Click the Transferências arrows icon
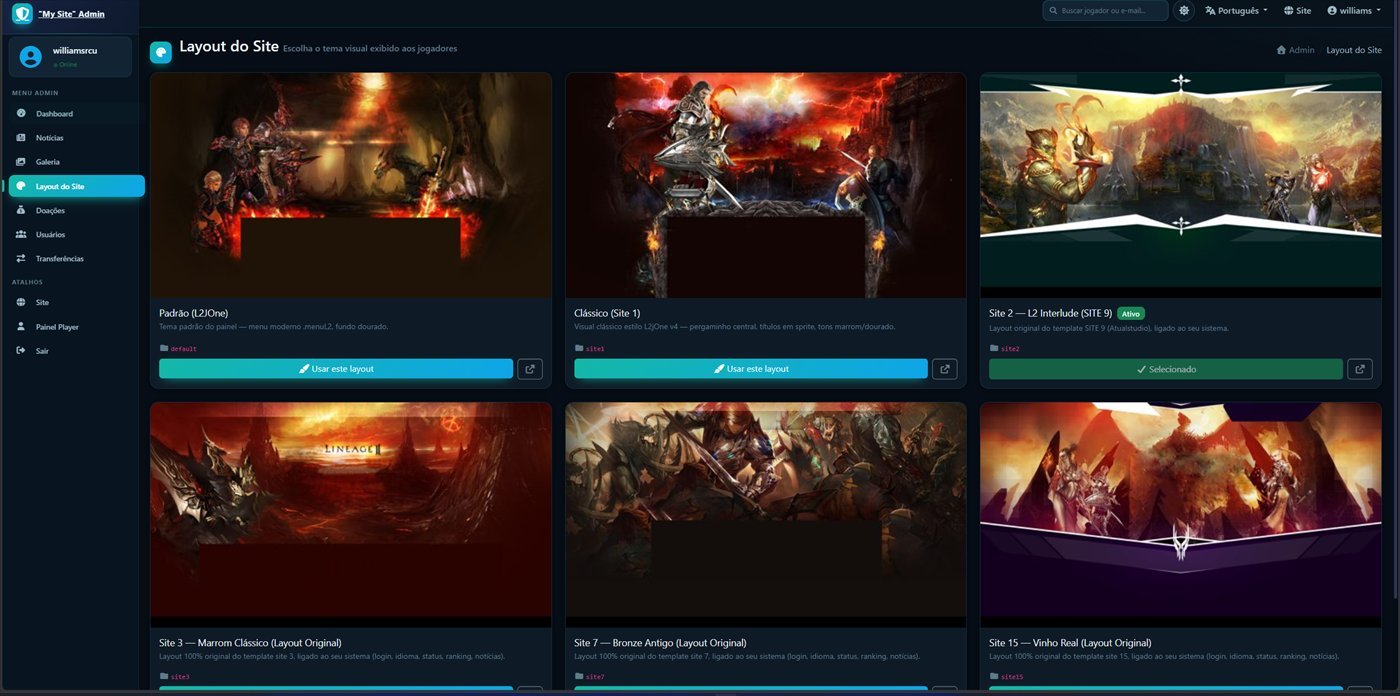This screenshot has height=696, width=1400. click(x=21, y=259)
